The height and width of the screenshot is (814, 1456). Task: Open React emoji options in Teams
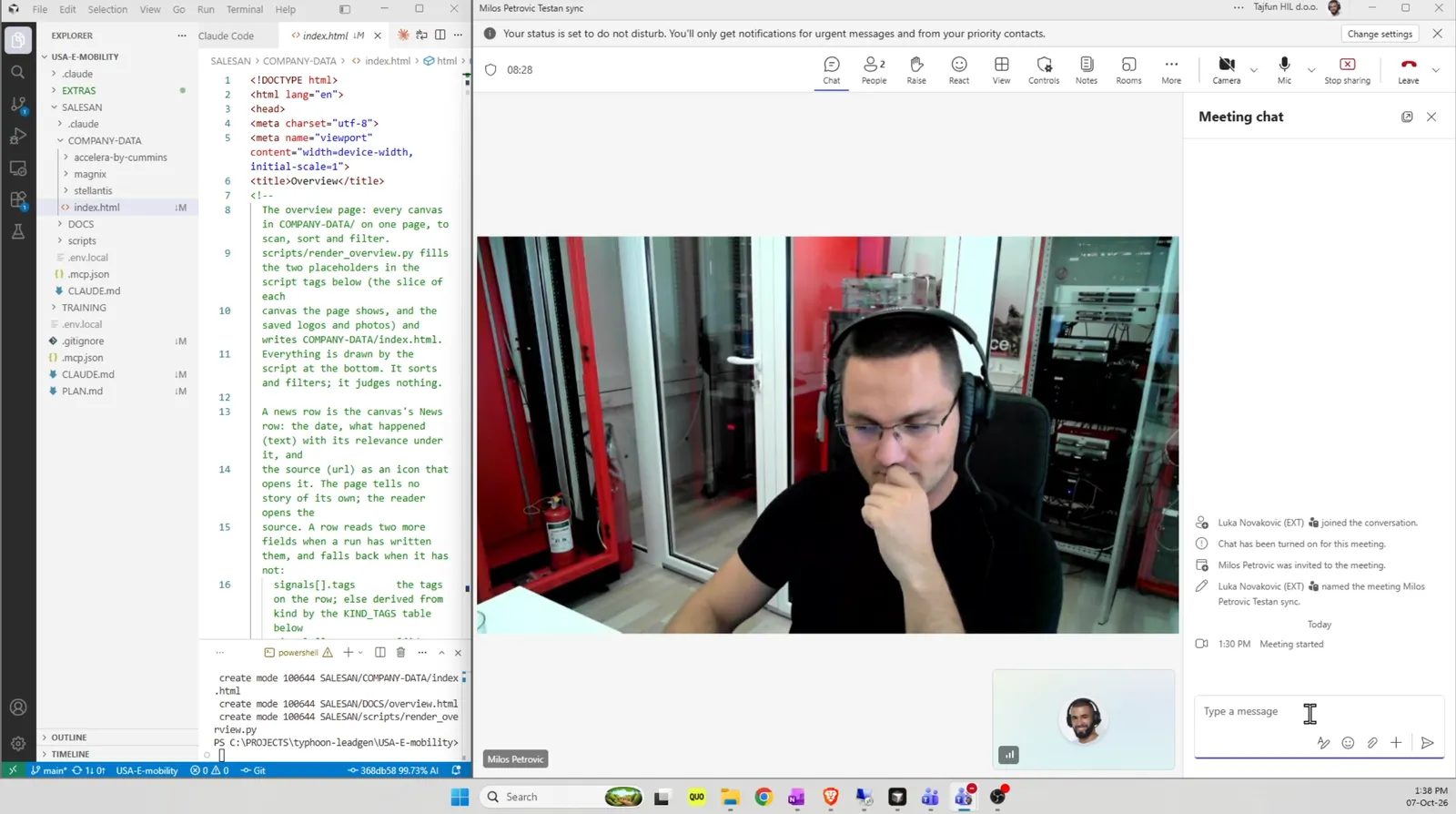(959, 70)
